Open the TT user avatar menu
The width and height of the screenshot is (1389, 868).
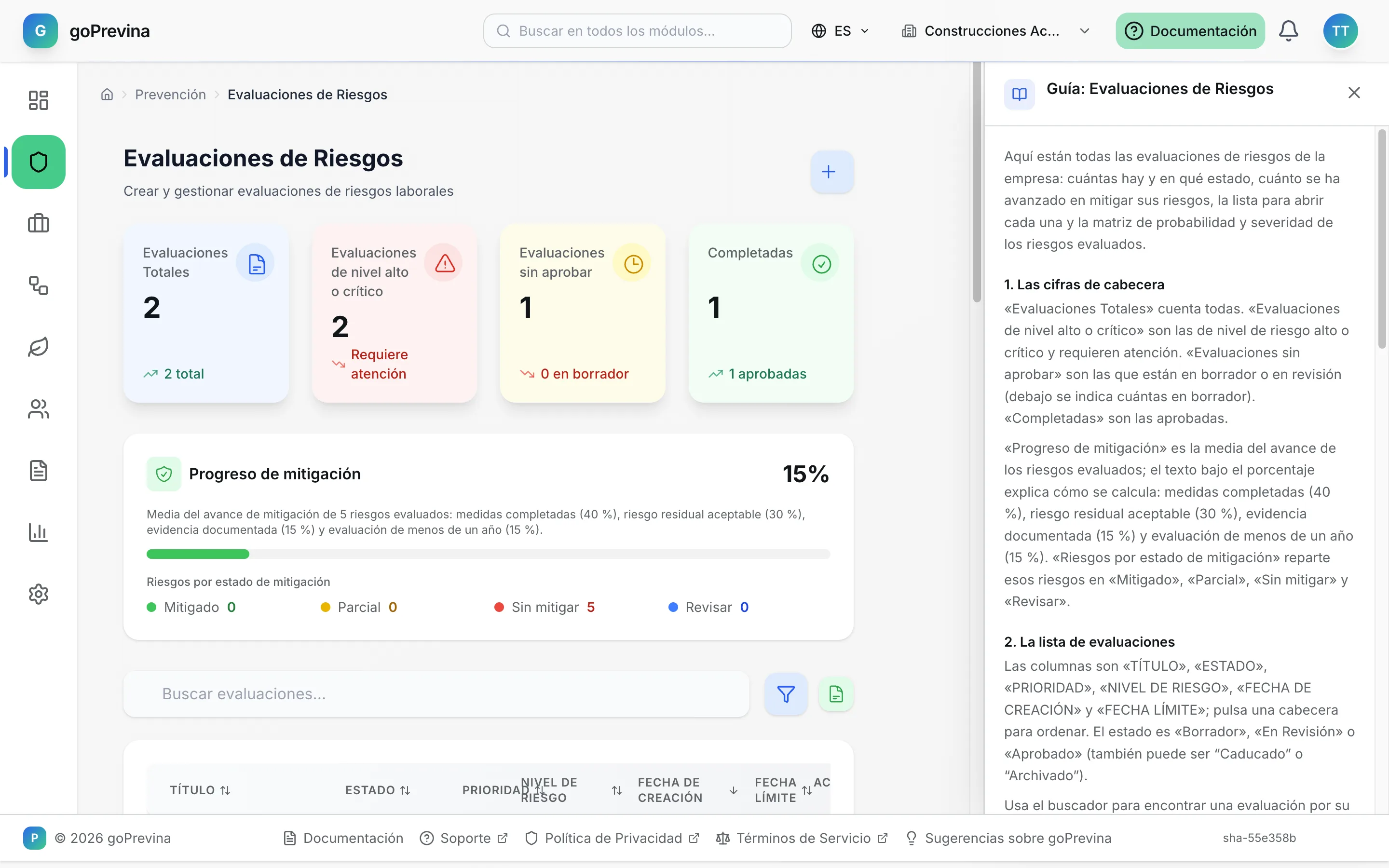1340,30
